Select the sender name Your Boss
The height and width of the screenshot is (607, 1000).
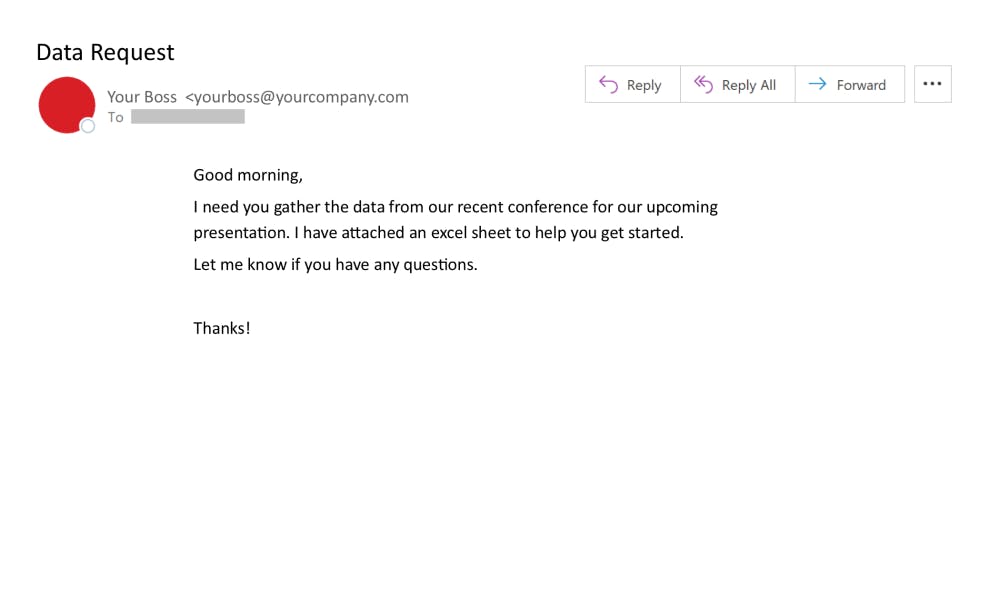[x=142, y=97]
